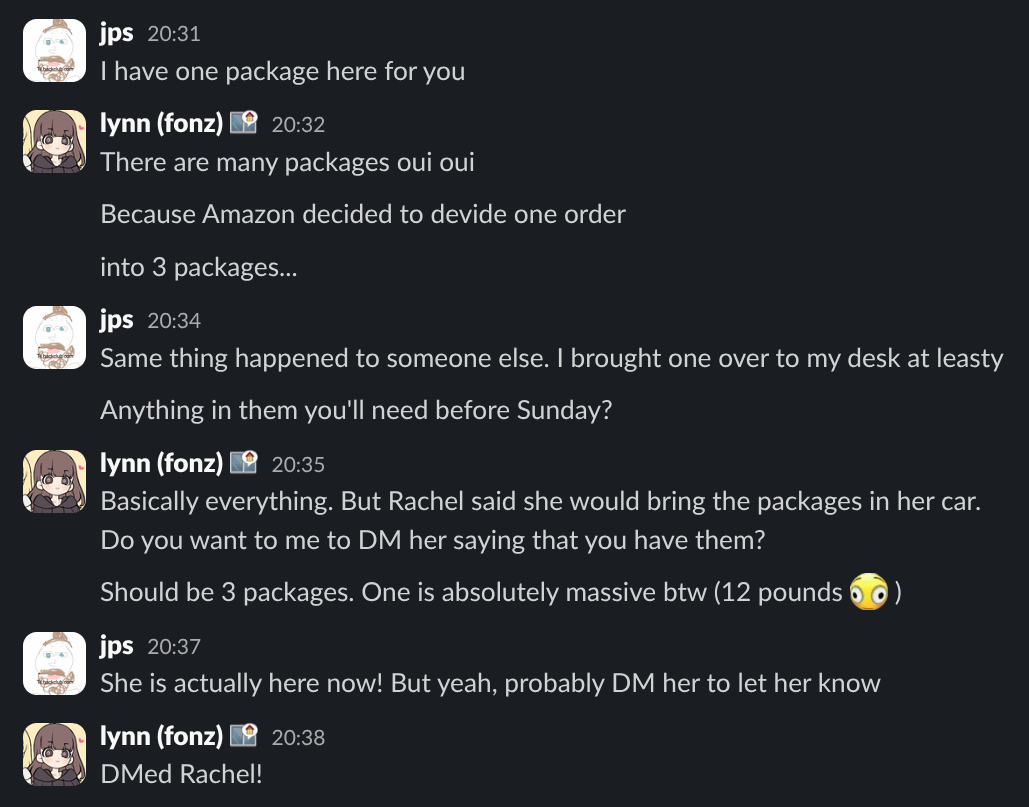Click lynn's avatar beside the 20:32 message
Viewport: 1029px width, 807px height.
click(x=54, y=141)
